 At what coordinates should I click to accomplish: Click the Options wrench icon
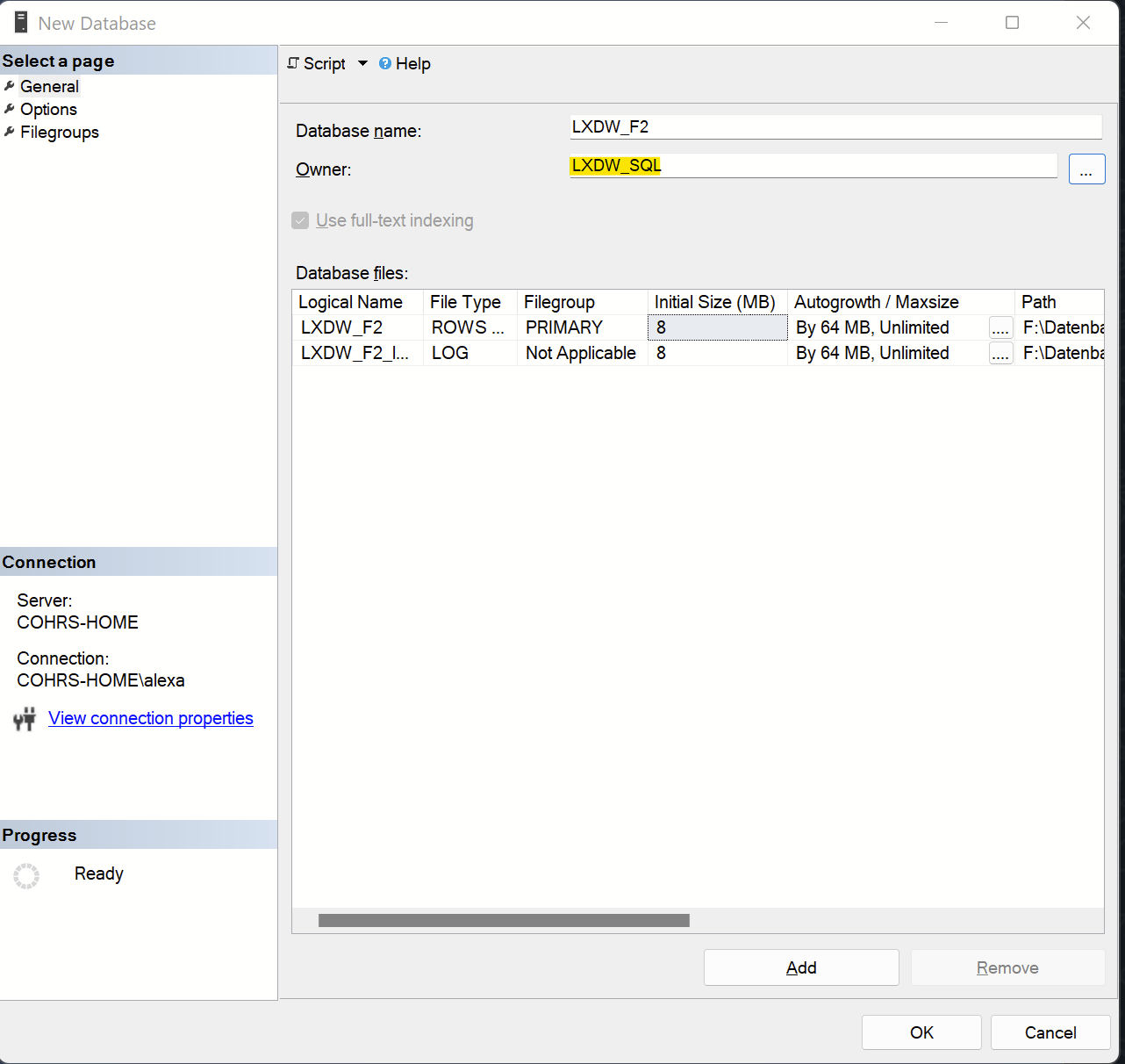pyautogui.click(x=10, y=109)
